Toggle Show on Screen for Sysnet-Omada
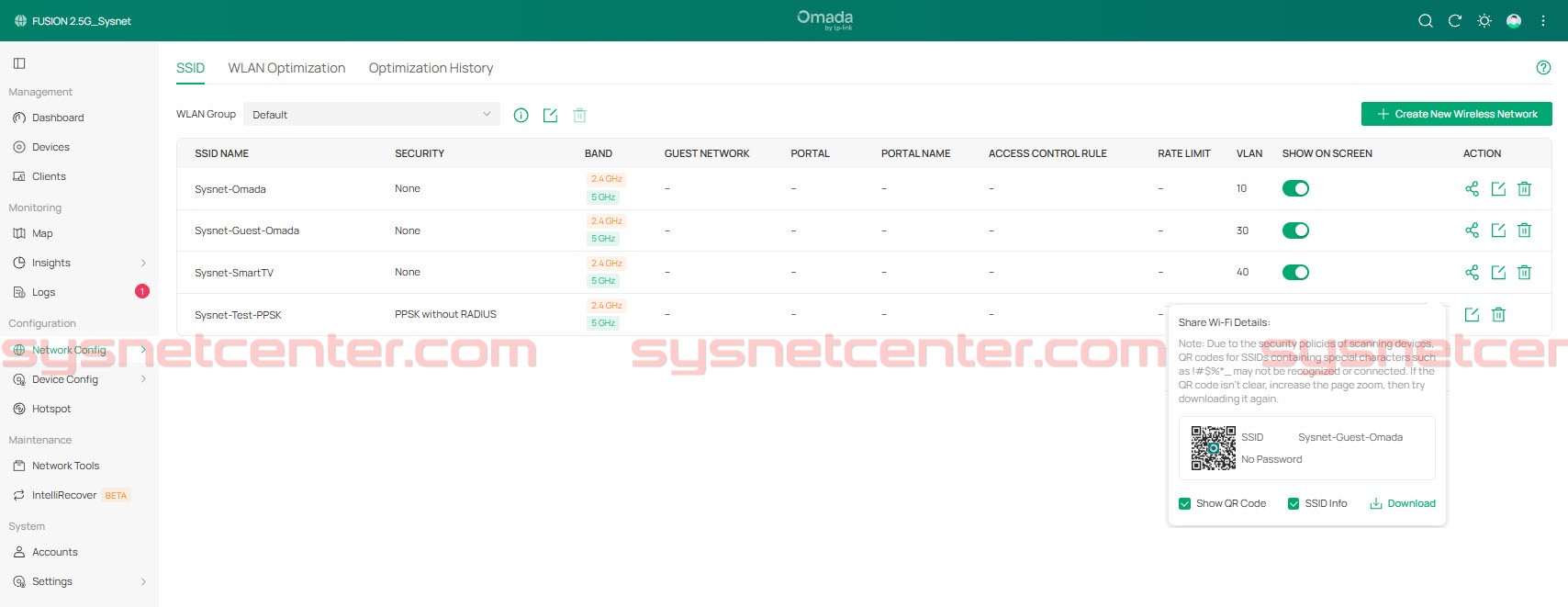The height and width of the screenshot is (607, 1568). click(1295, 188)
